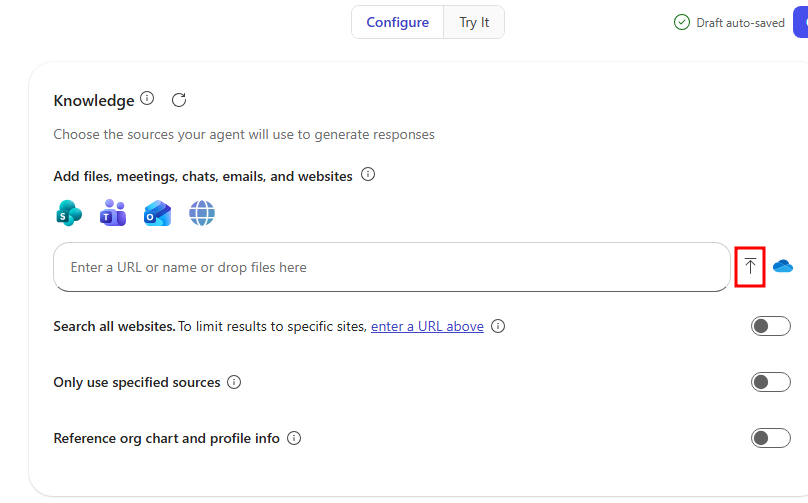
Task: Open info for Reference org chart
Action: (294, 438)
